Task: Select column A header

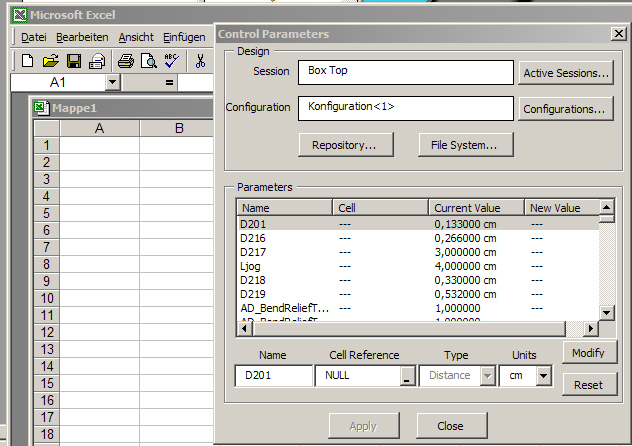Action: point(100,128)
